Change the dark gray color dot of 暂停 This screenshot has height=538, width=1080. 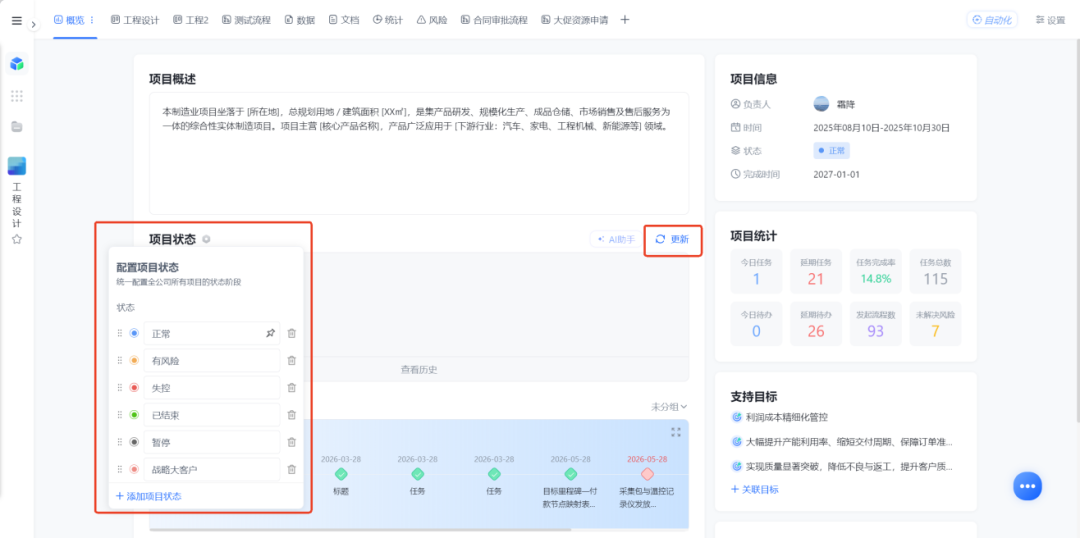[x=134, y=442]
